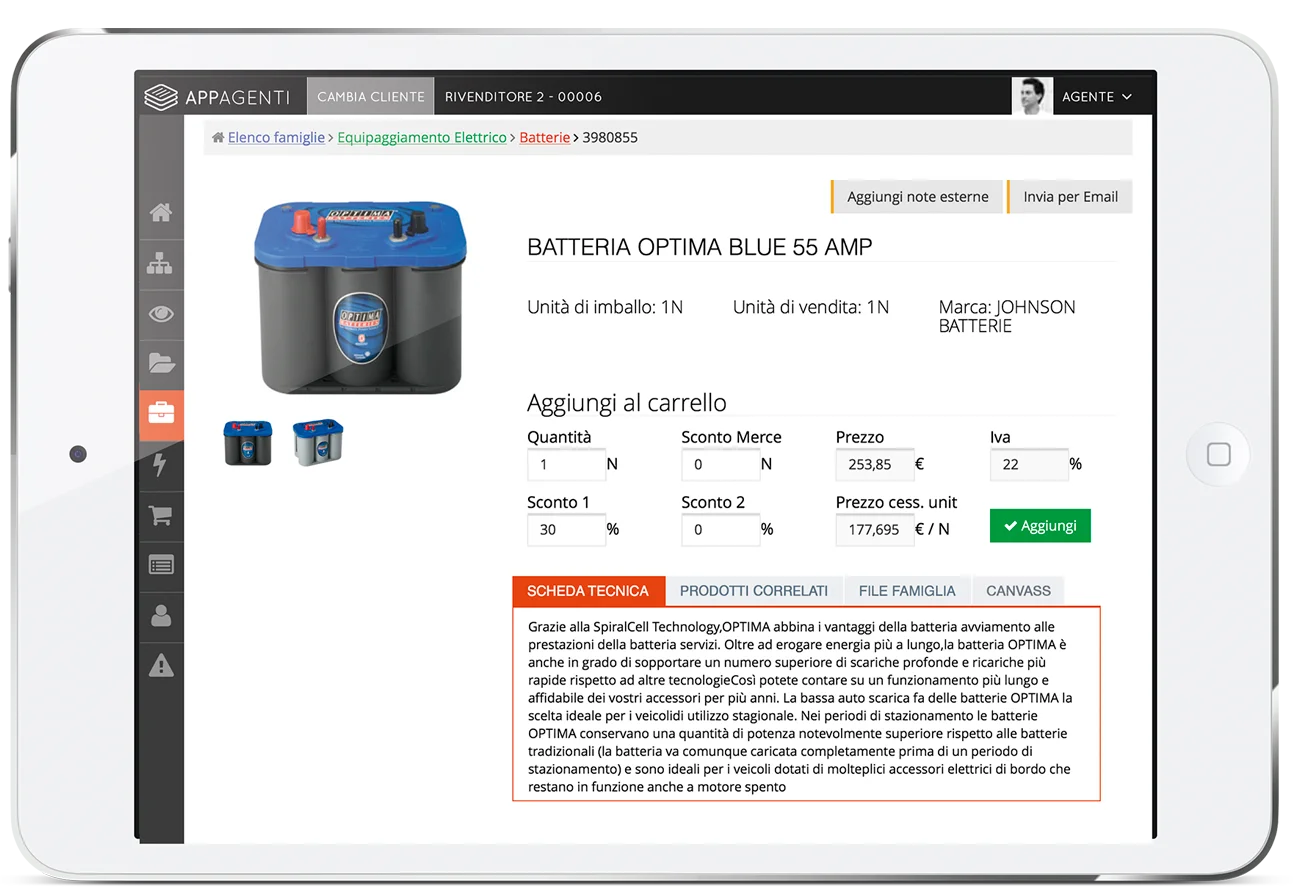Click inside the Quantità input field

(x=566, y=464)
